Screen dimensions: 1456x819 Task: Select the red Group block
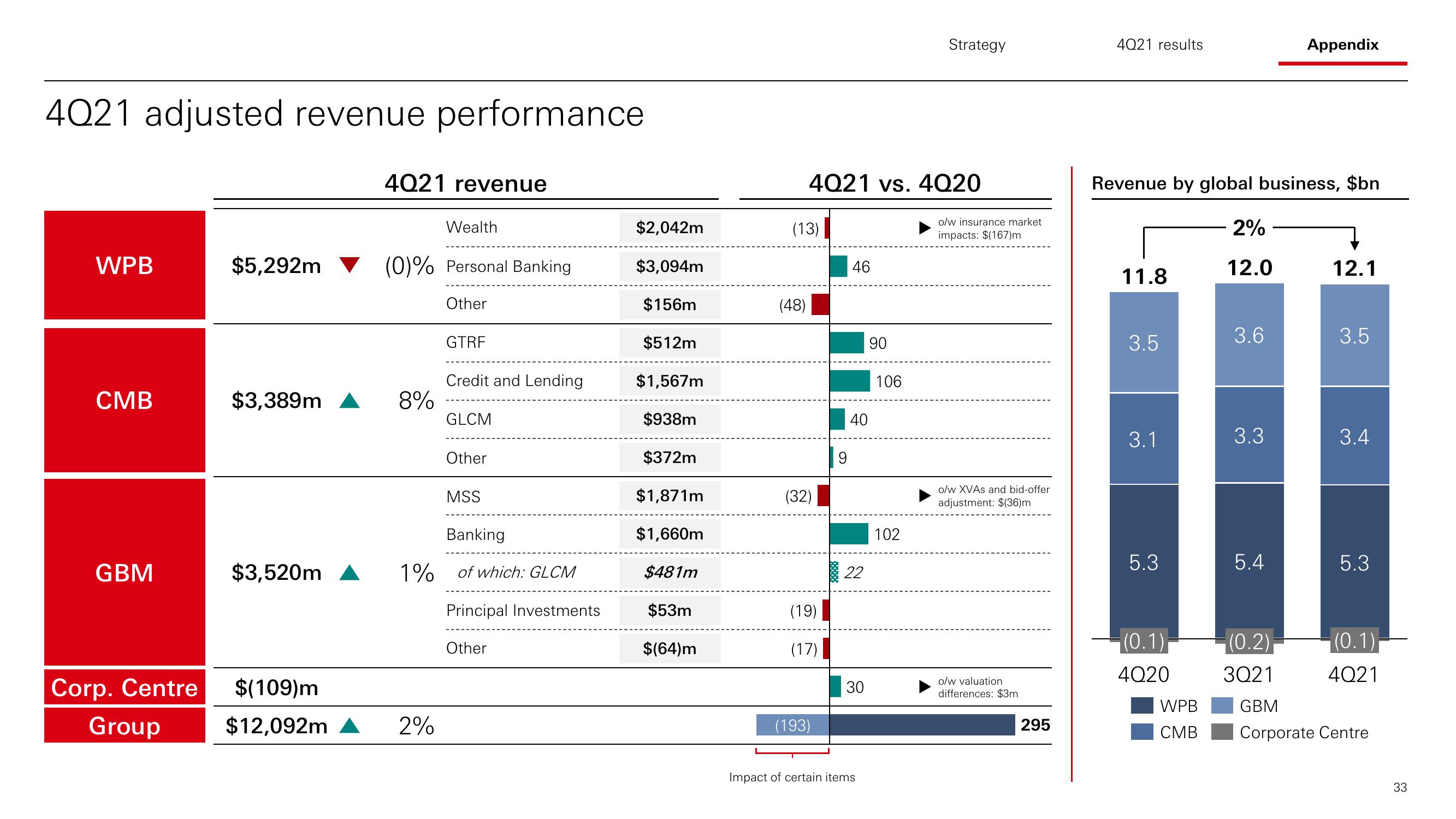[125, 725]
